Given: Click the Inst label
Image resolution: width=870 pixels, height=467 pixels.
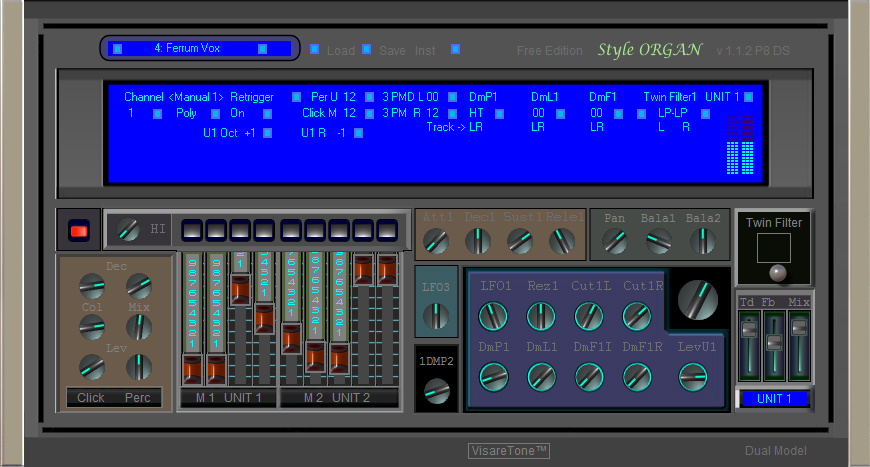Looking at the screenshot, I should [x=425, y=50].
